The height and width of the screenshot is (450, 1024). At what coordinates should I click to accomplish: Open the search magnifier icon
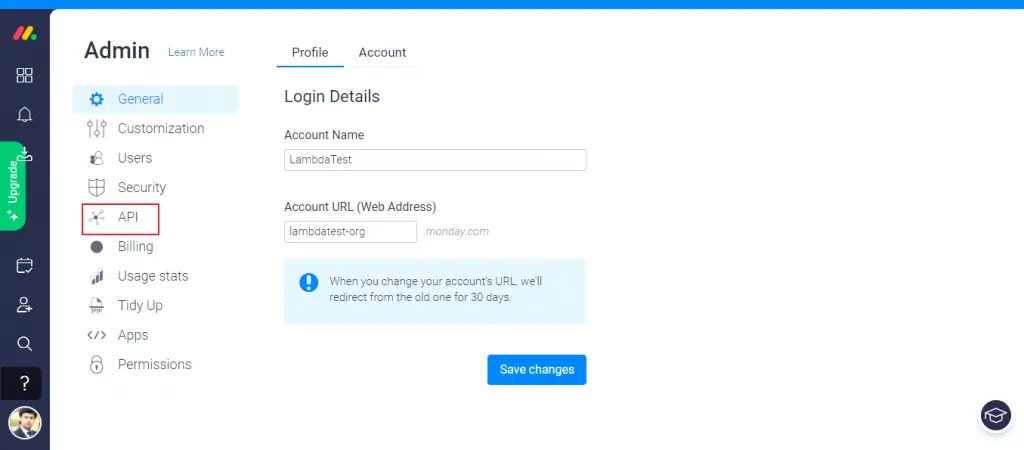pos(25,344)
